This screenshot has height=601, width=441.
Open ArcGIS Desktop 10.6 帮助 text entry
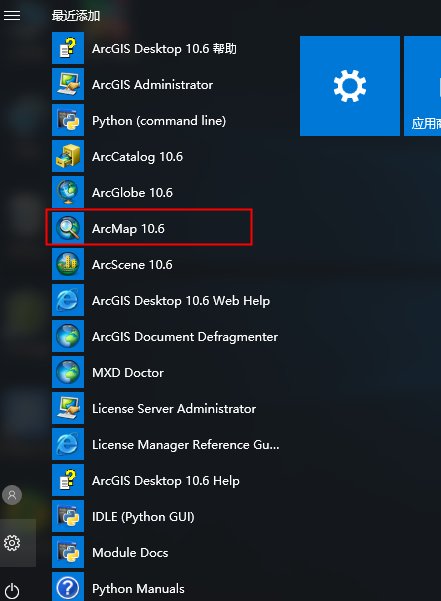tap(164, 49)
